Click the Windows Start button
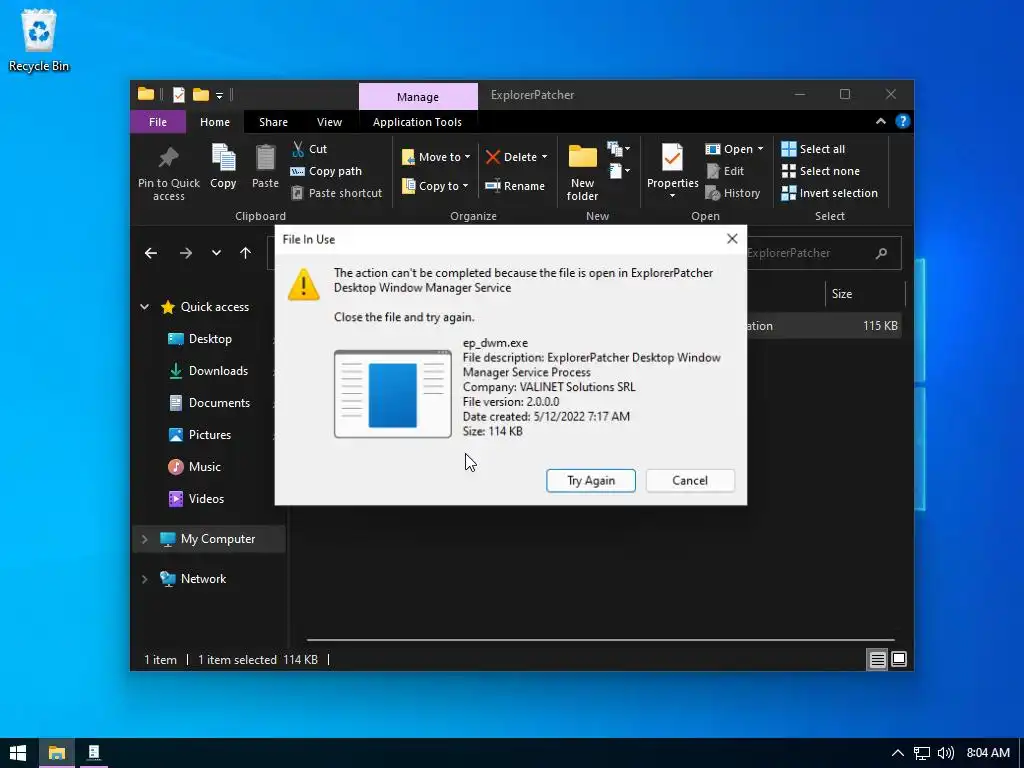This screenshot has height=768, width=1024. 18,753
